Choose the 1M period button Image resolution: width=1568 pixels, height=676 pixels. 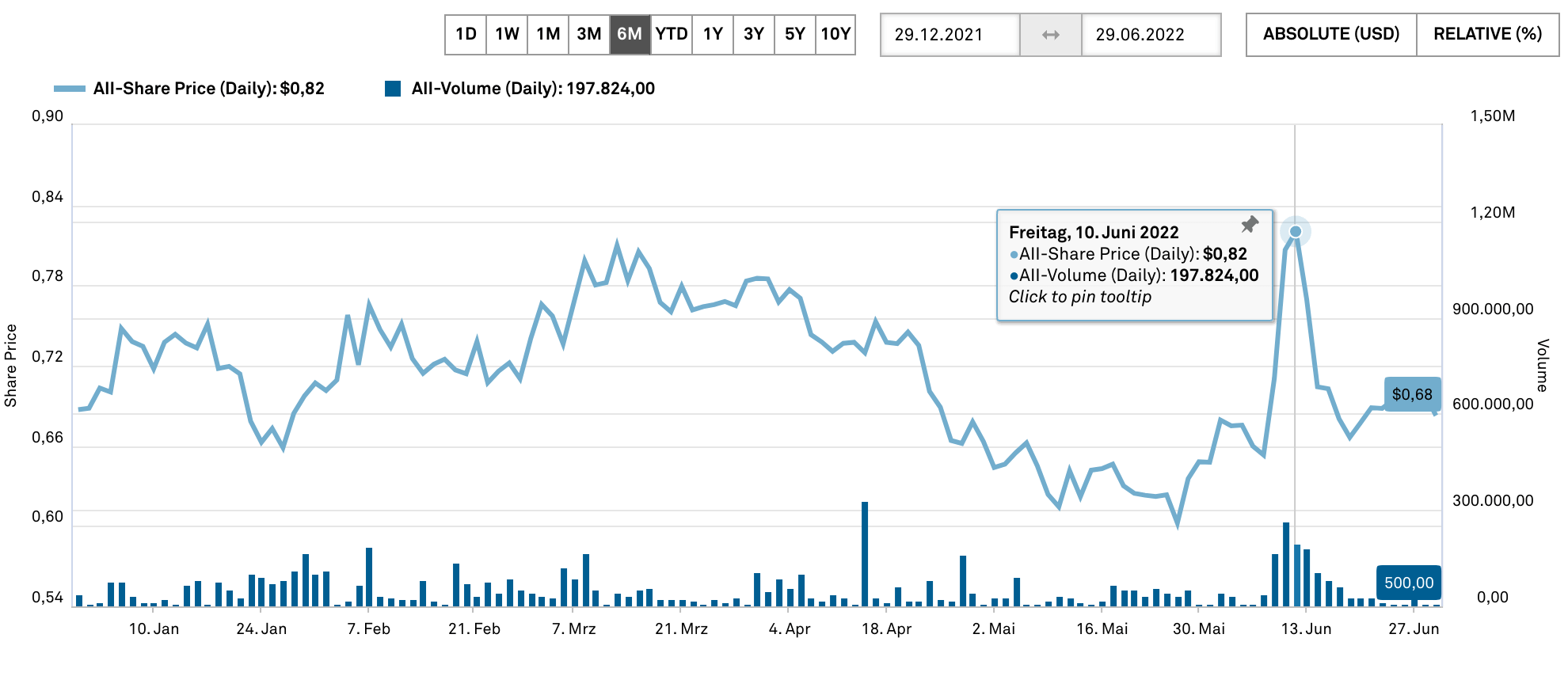[548, 34]
